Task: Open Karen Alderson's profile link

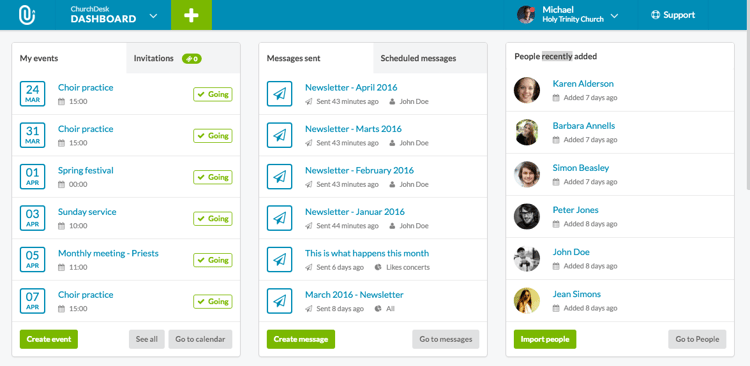Action: pyautogui.click(x=583, y=84)
